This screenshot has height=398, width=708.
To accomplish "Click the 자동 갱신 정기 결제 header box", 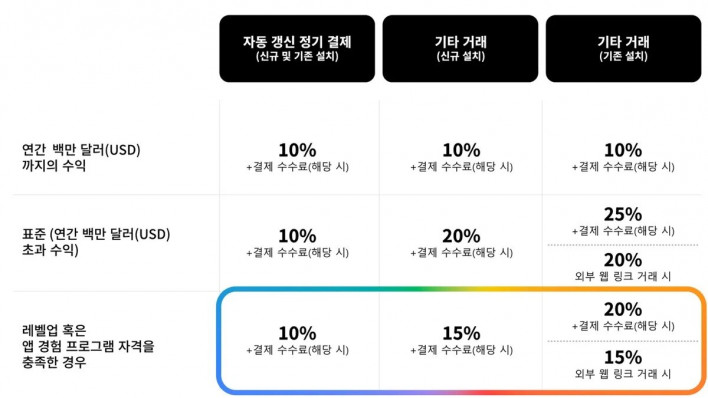I will tap(297, 49).
